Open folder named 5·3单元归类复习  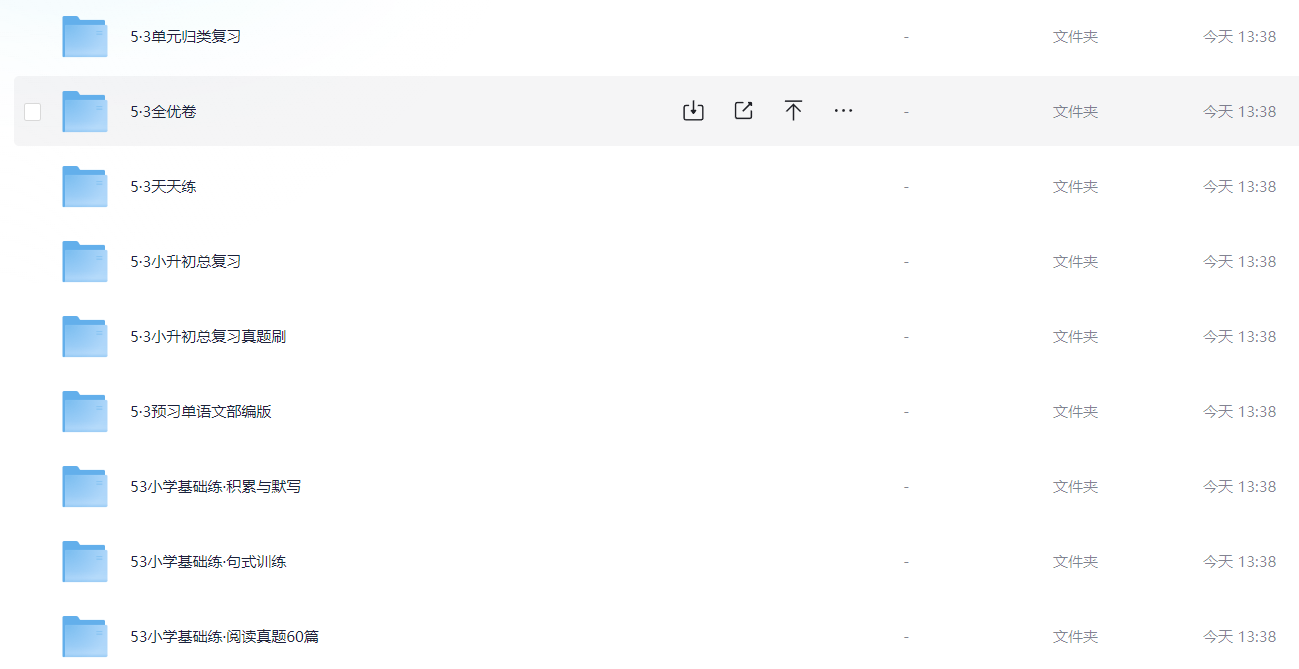pyautogui.click(x=186, y=37)
